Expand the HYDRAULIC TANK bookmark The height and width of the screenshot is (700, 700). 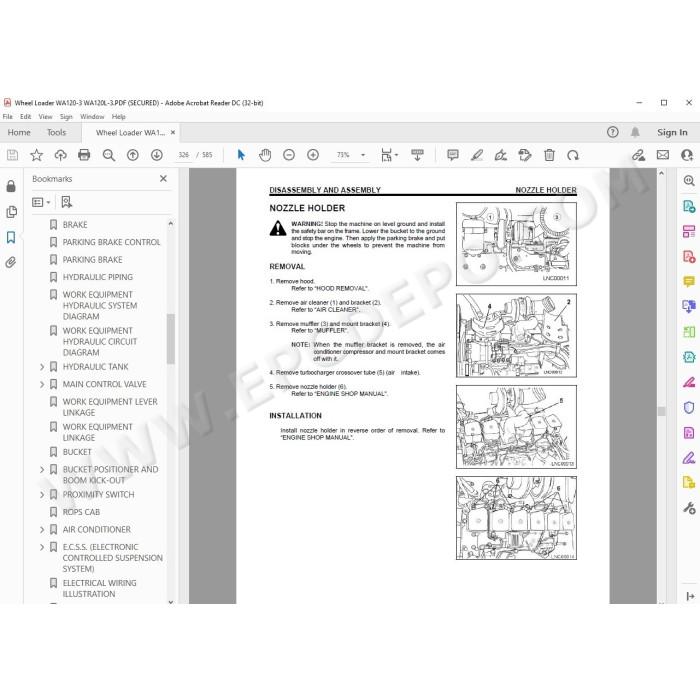[x=42, y=367]
